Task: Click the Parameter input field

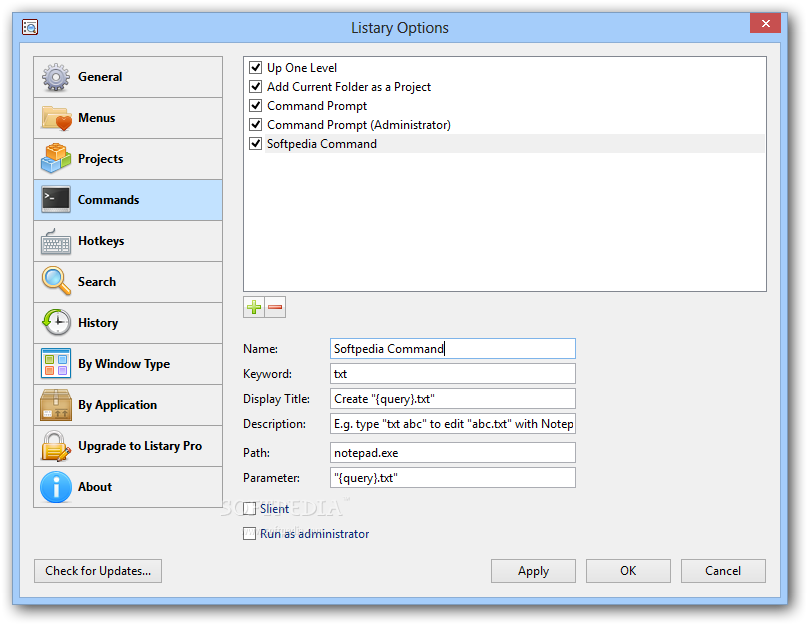Action: 452,478
